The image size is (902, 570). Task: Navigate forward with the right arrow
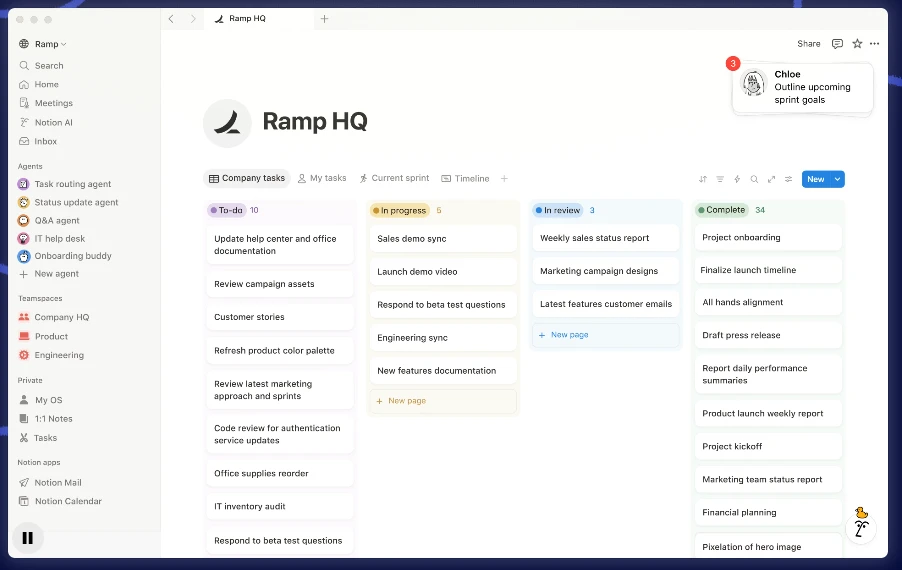pos(193,19)
